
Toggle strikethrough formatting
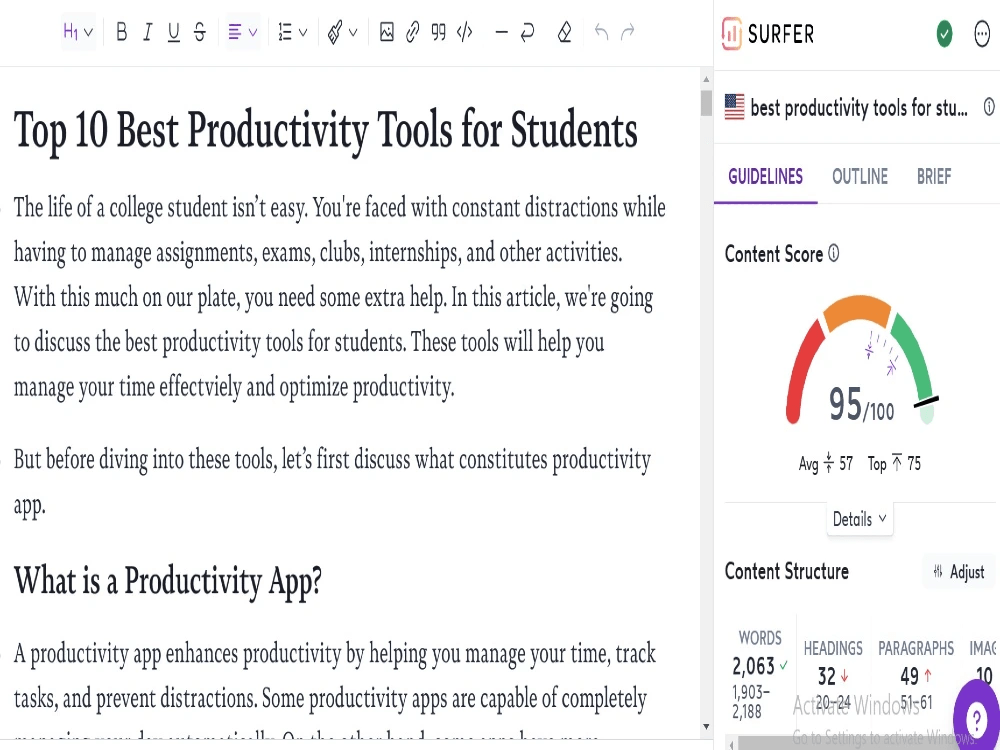coord(200,32)
